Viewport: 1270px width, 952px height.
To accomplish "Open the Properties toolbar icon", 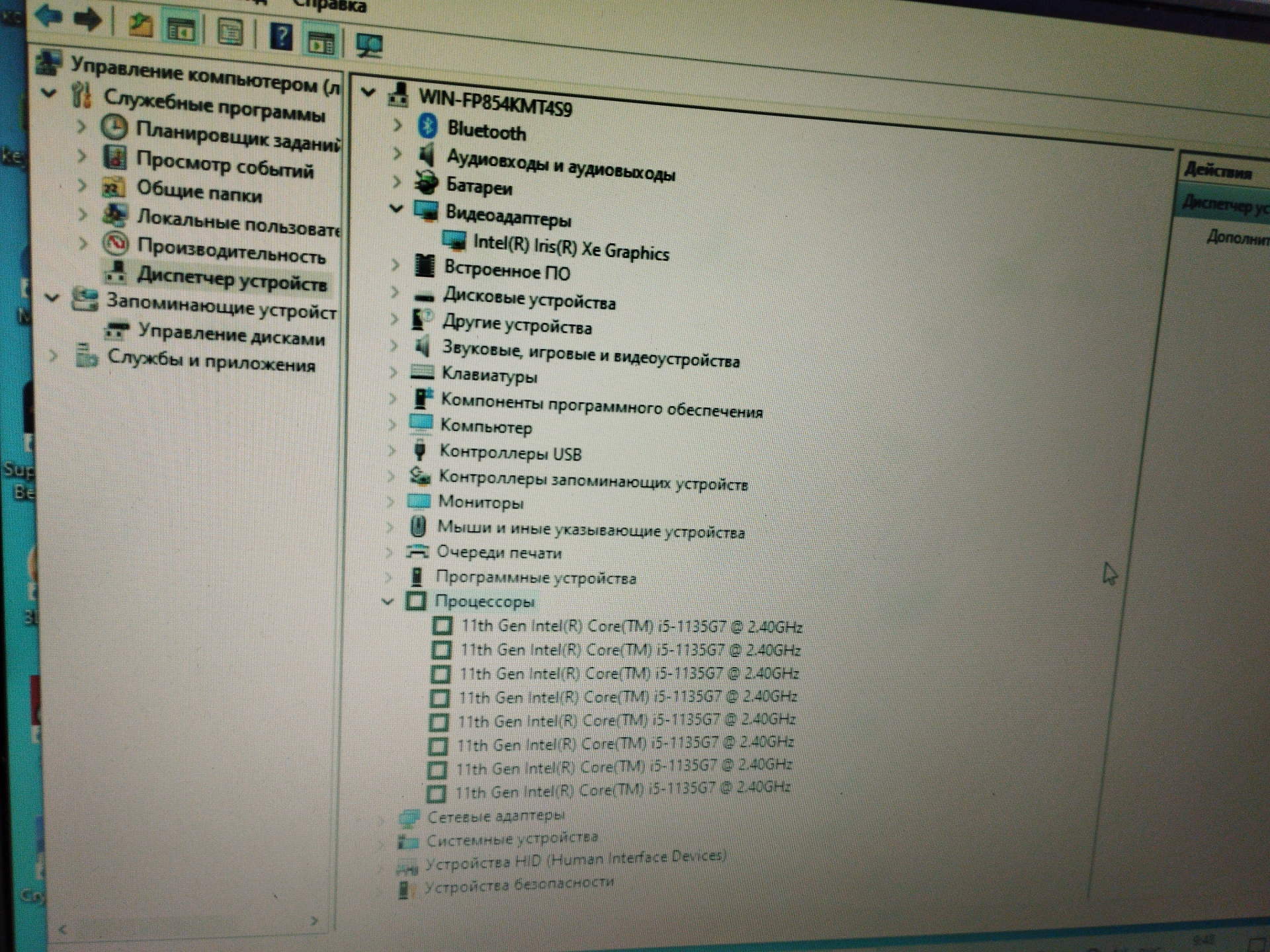I will (x=230, y=32).
